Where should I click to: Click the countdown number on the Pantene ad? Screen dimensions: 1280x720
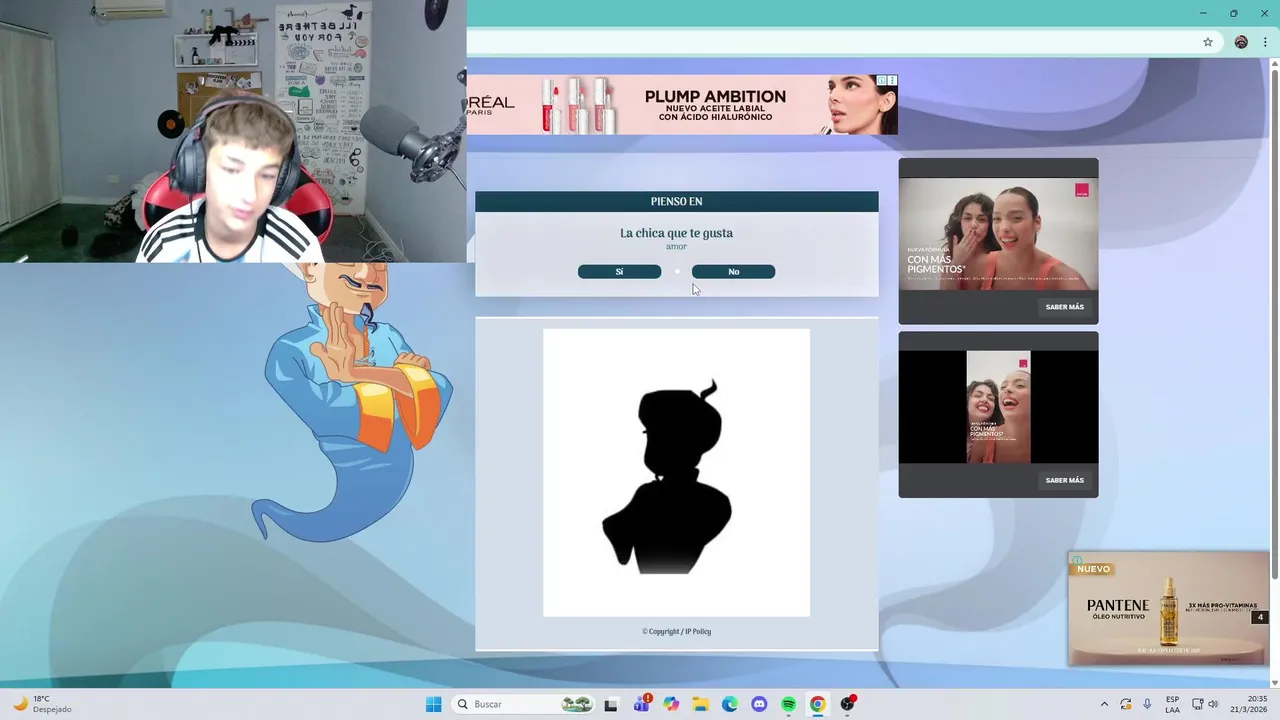[1260, 617]
